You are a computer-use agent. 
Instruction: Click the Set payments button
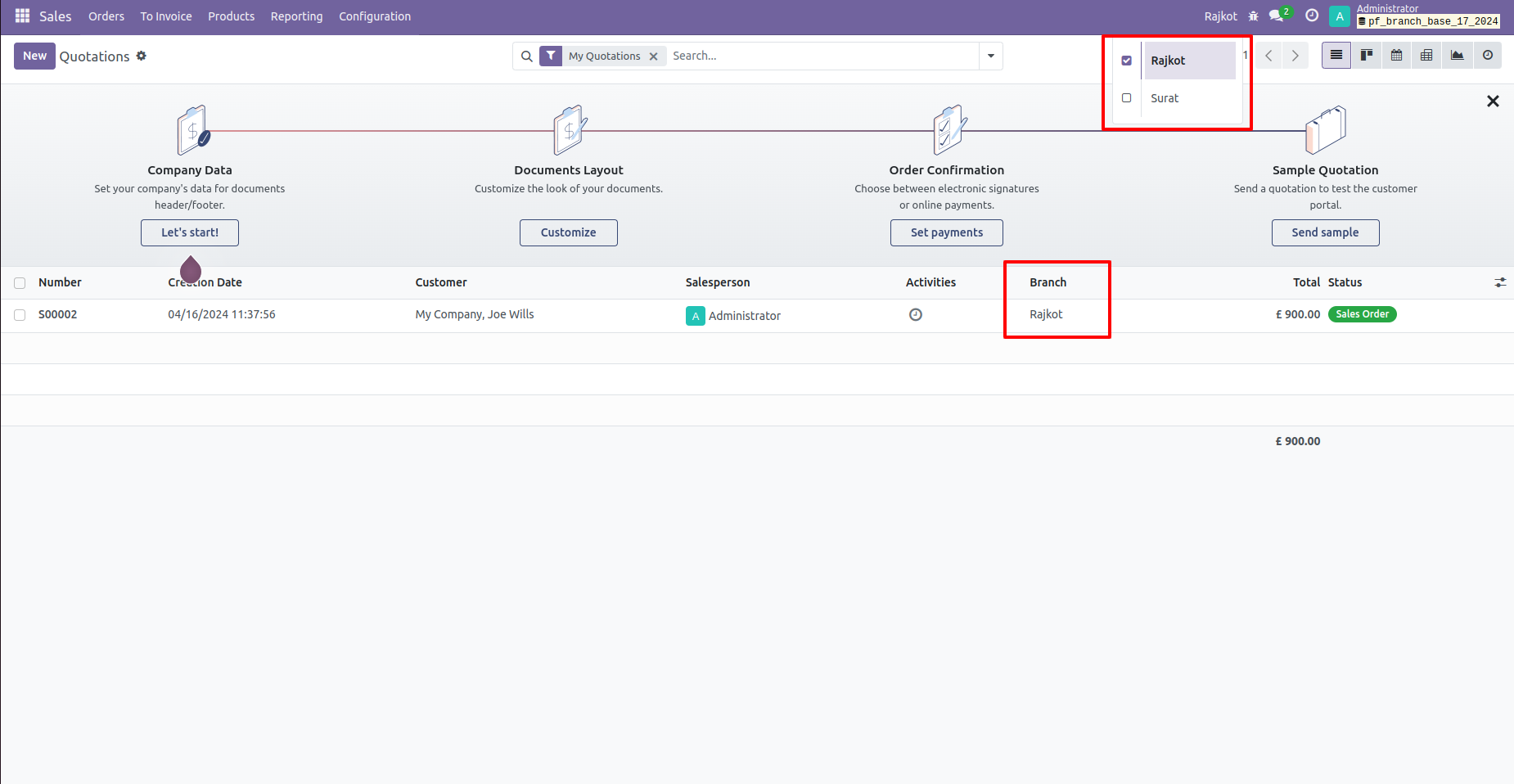click(x=946, y=232)
